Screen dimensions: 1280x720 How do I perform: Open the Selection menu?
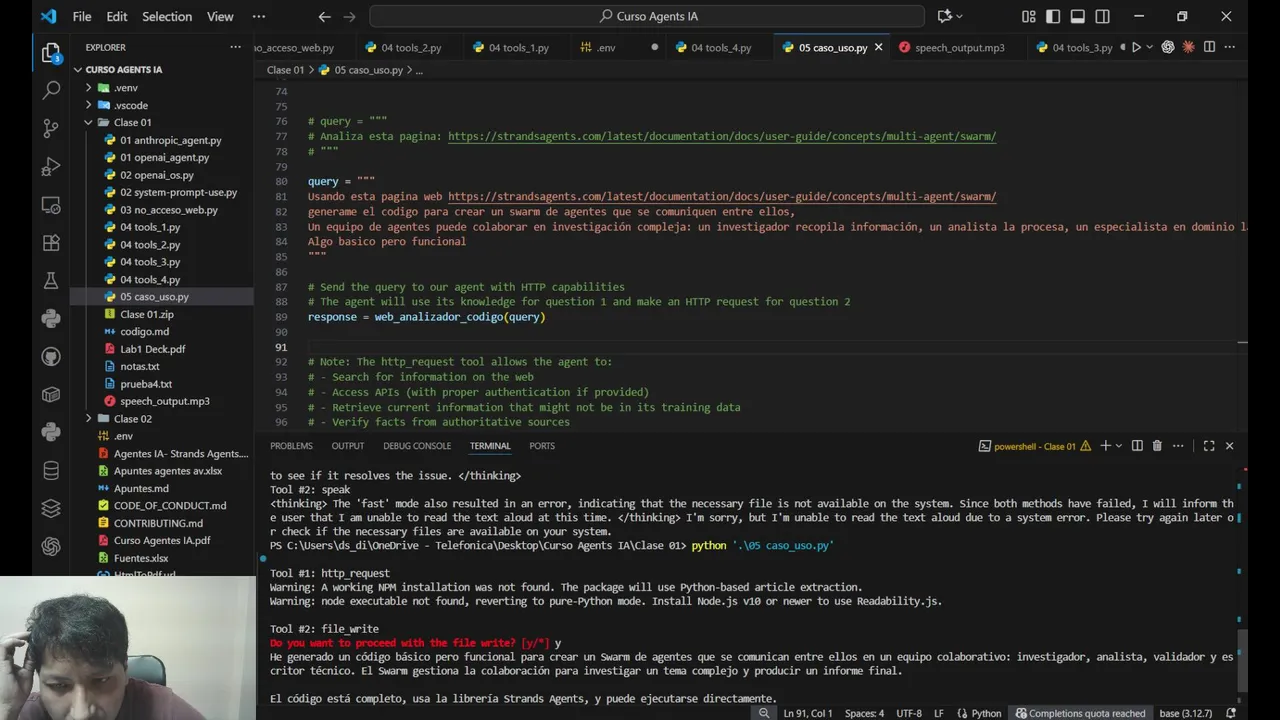(x=167, y=16)
